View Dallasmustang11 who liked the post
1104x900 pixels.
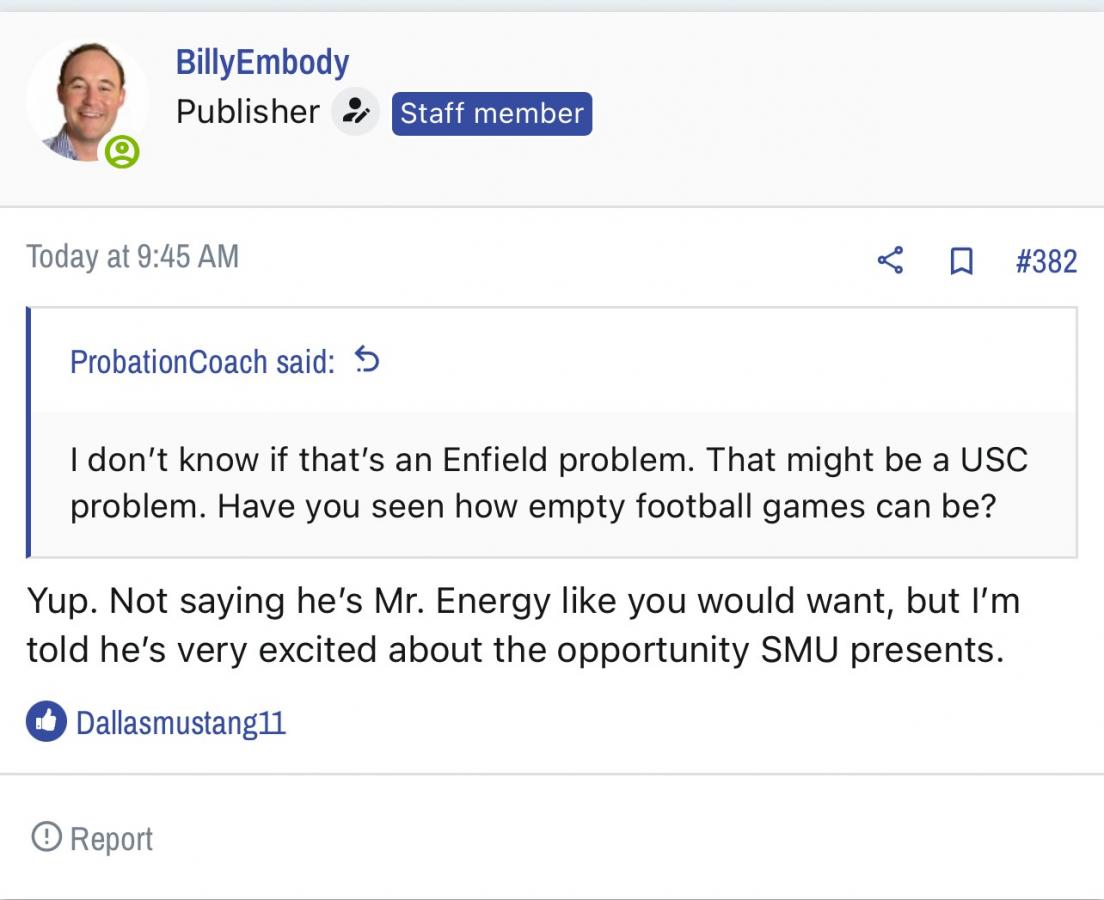tap(181, 722)
